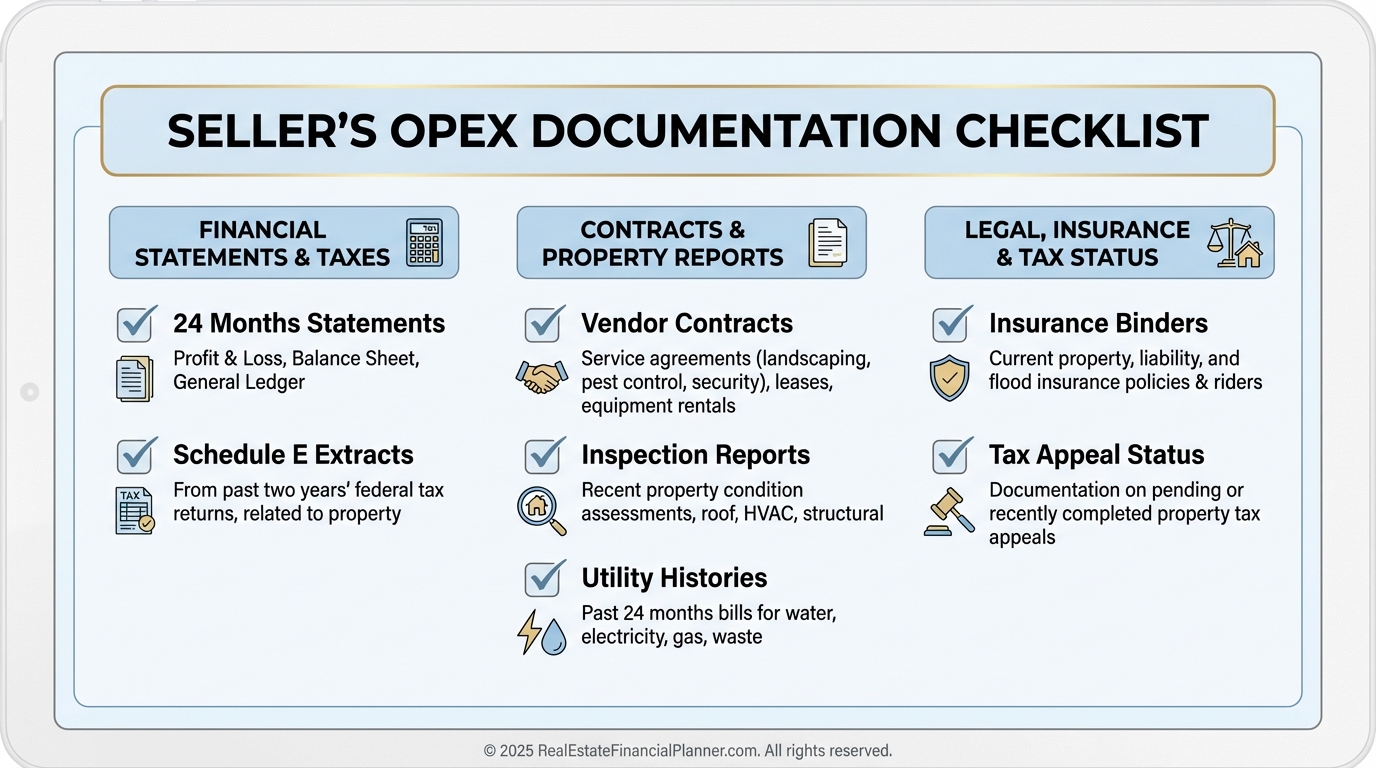
Task: Open the RealEstateFinancialPlanner.com copyright link
Action: (x=687, y=750)
